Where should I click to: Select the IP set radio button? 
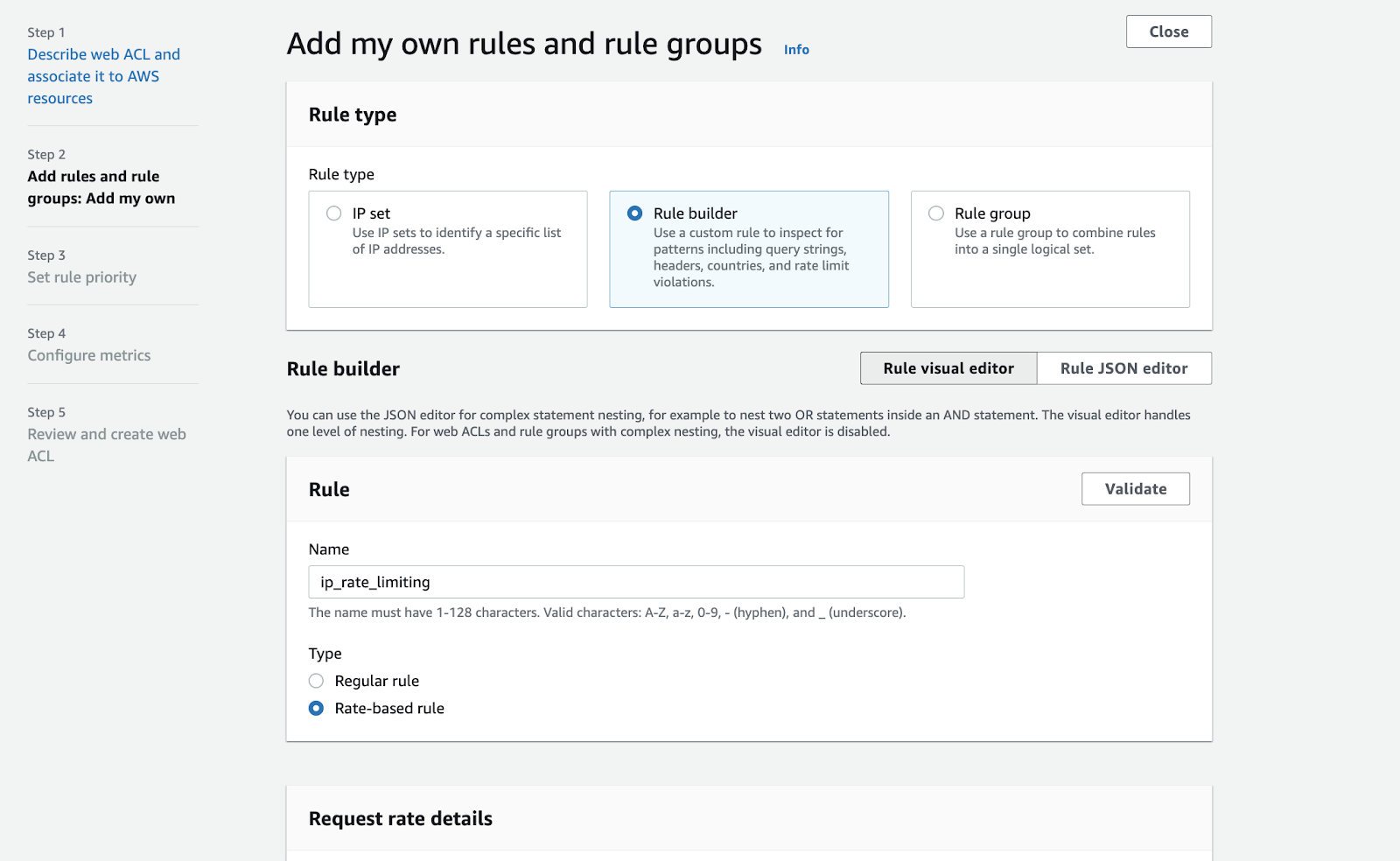click(x=334, y=213)
